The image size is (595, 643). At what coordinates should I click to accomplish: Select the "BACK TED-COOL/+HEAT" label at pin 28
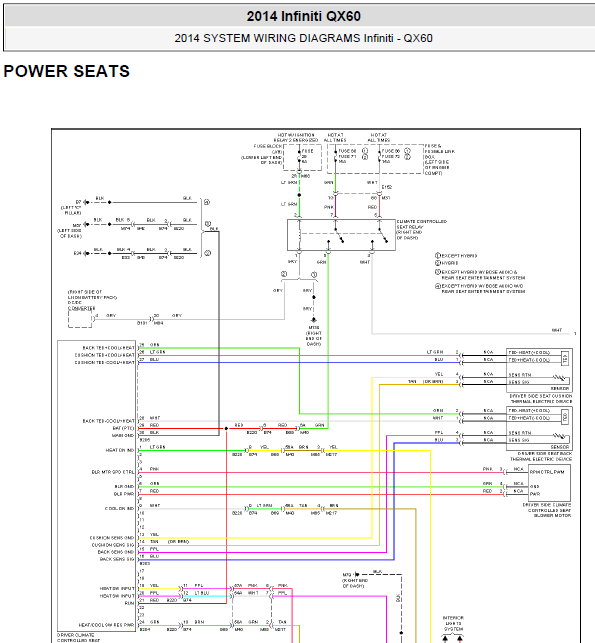[x=109, y=421]
